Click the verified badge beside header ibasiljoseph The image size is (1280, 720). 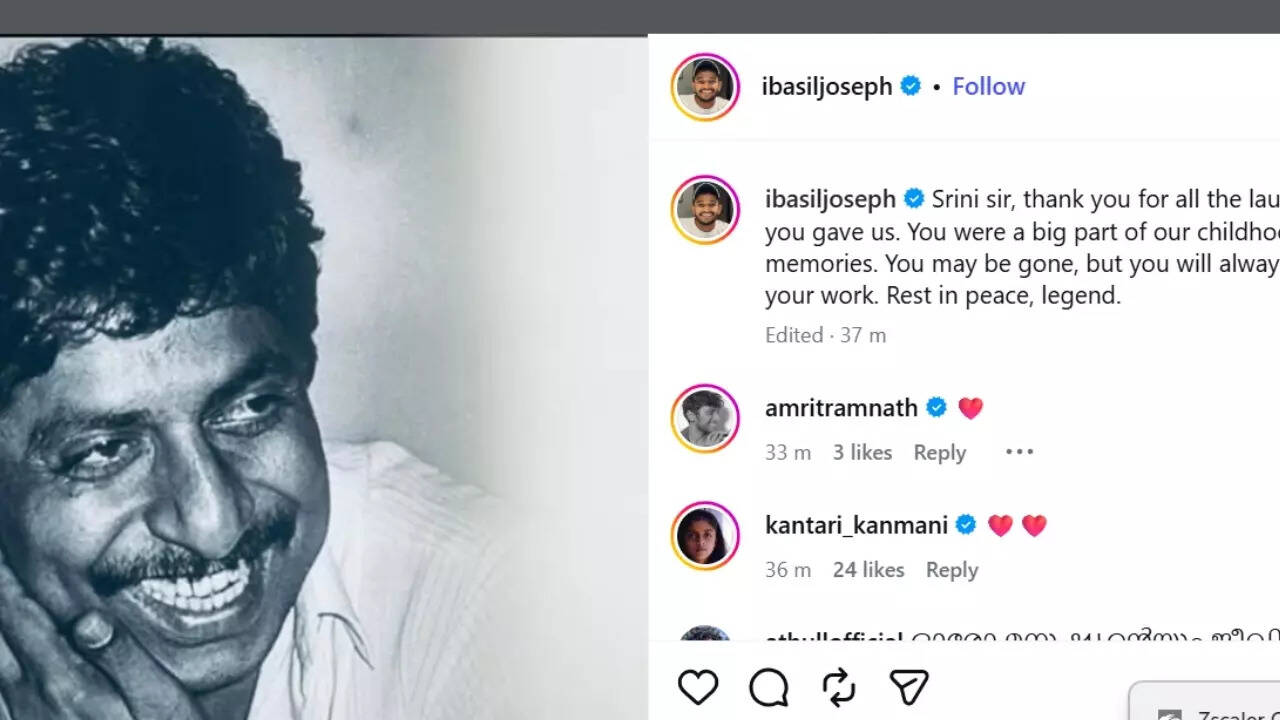tap(911, 87)
